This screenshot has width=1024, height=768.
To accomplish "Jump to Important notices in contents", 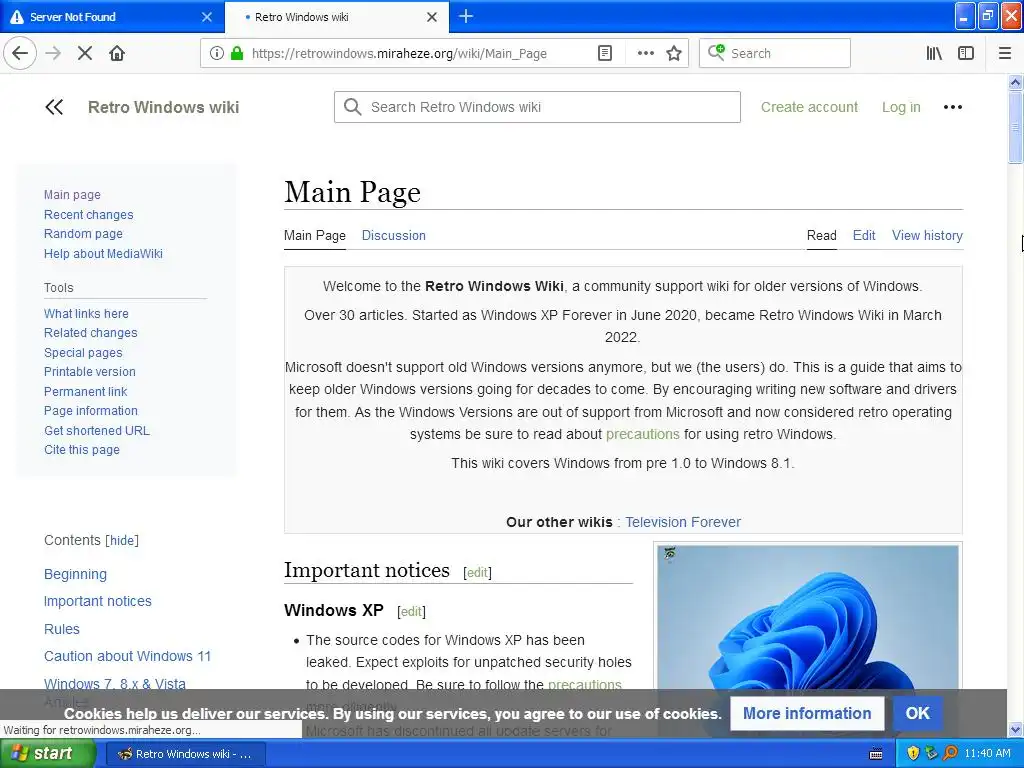I will (97, 601).
